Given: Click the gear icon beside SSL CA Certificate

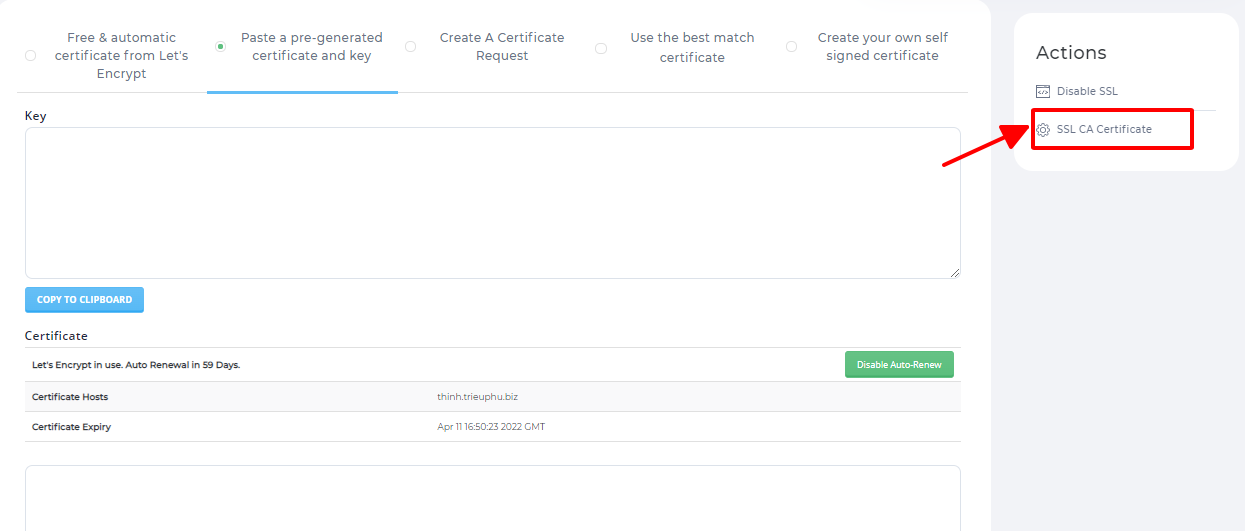Looking at the screenshot, I should 1043,130.
